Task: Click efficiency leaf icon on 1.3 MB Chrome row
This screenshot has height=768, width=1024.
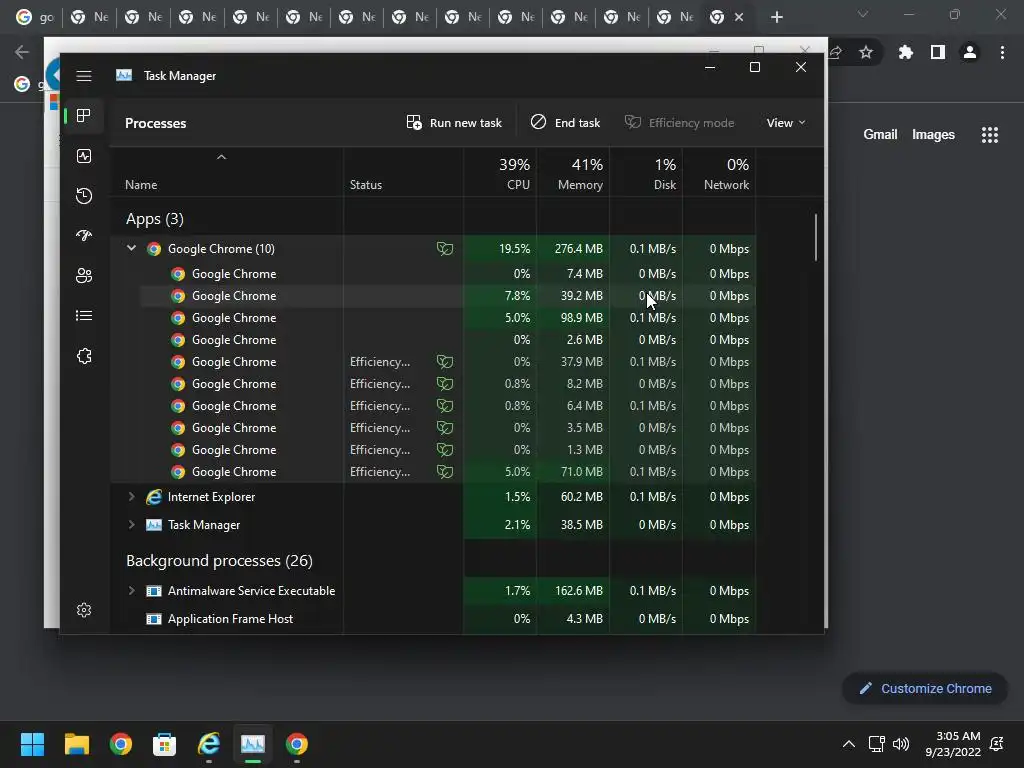Action: (x=445, y=450)
